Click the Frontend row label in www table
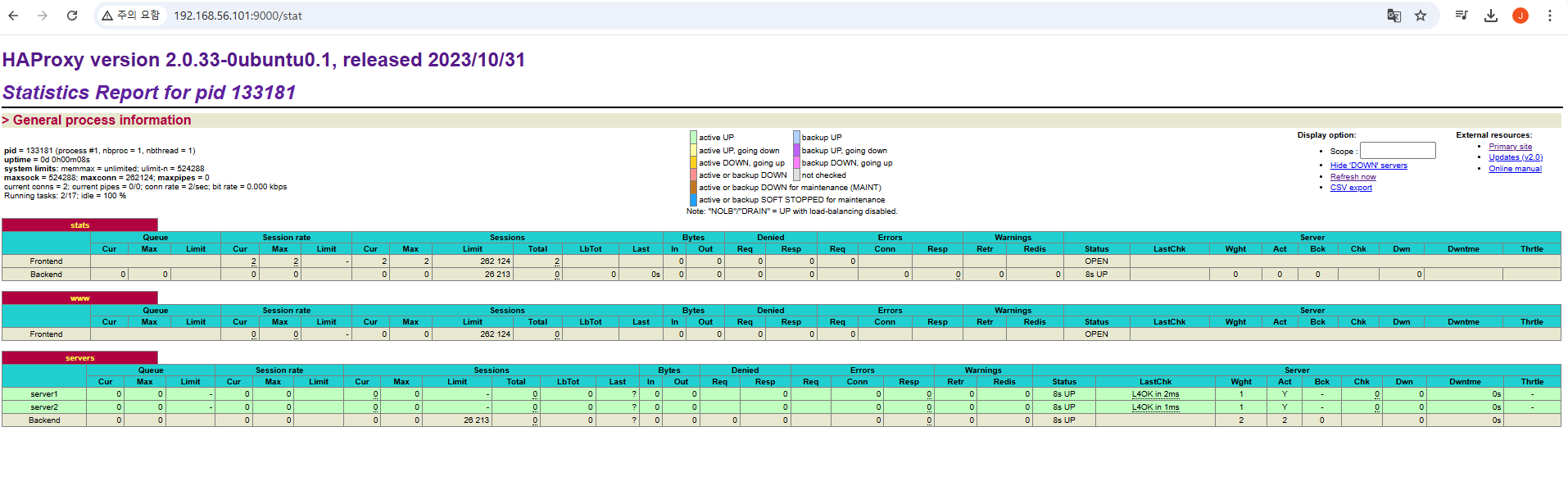1568x477 pixels. 46,334
